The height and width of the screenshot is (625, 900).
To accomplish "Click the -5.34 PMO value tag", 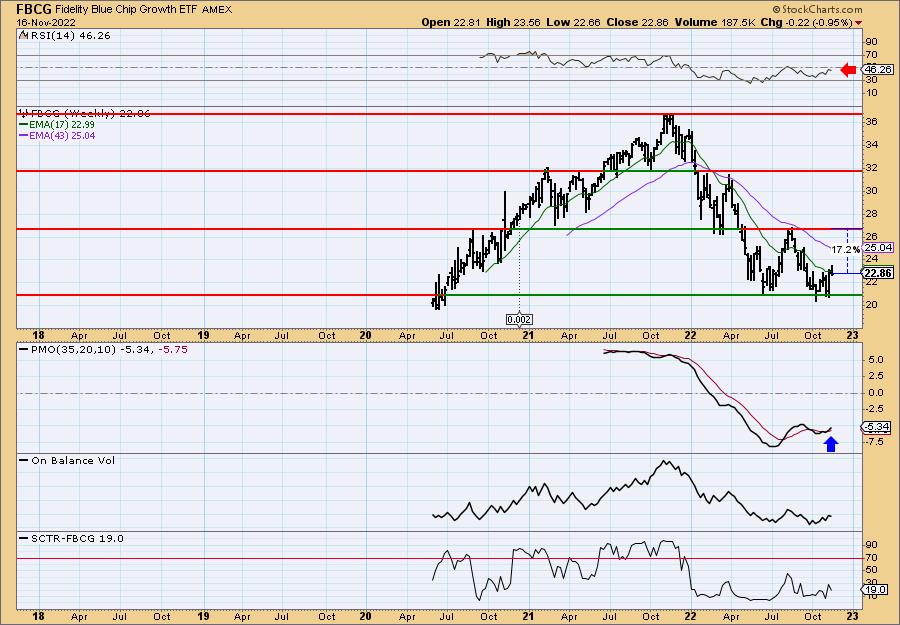I will [x=876, y=426].
